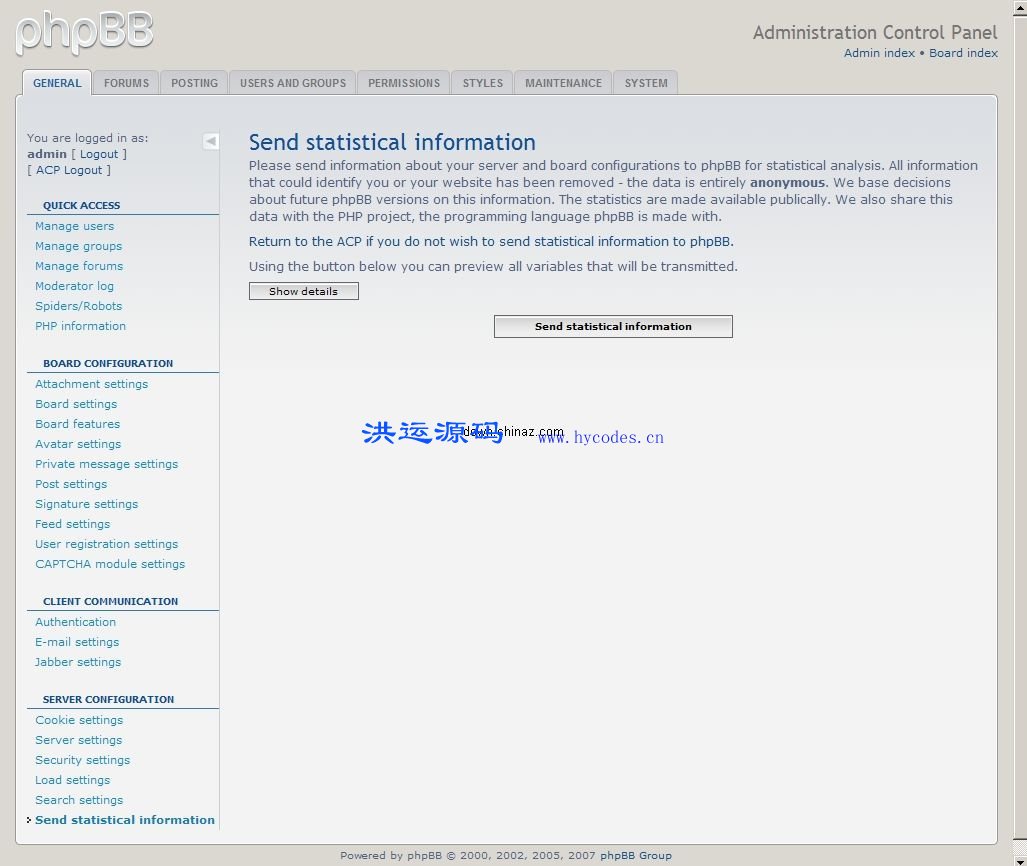Screen dimensions: 1027x866
Task: Open E-mail settings
Action: point(77,642)
